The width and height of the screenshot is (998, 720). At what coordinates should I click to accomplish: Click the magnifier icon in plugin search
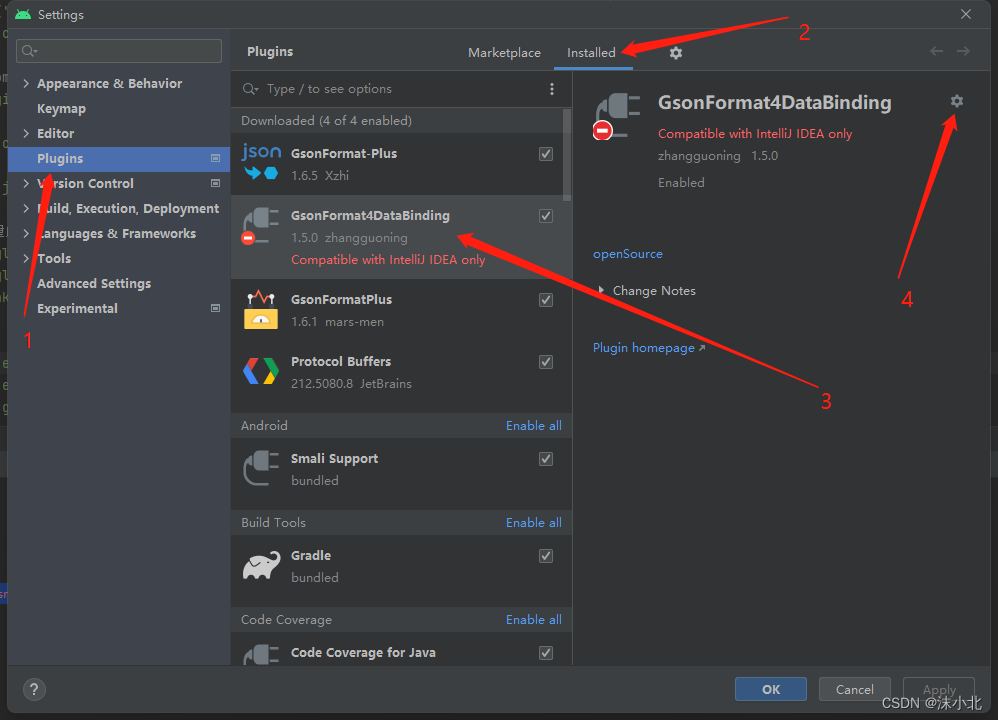coord(250,89)
